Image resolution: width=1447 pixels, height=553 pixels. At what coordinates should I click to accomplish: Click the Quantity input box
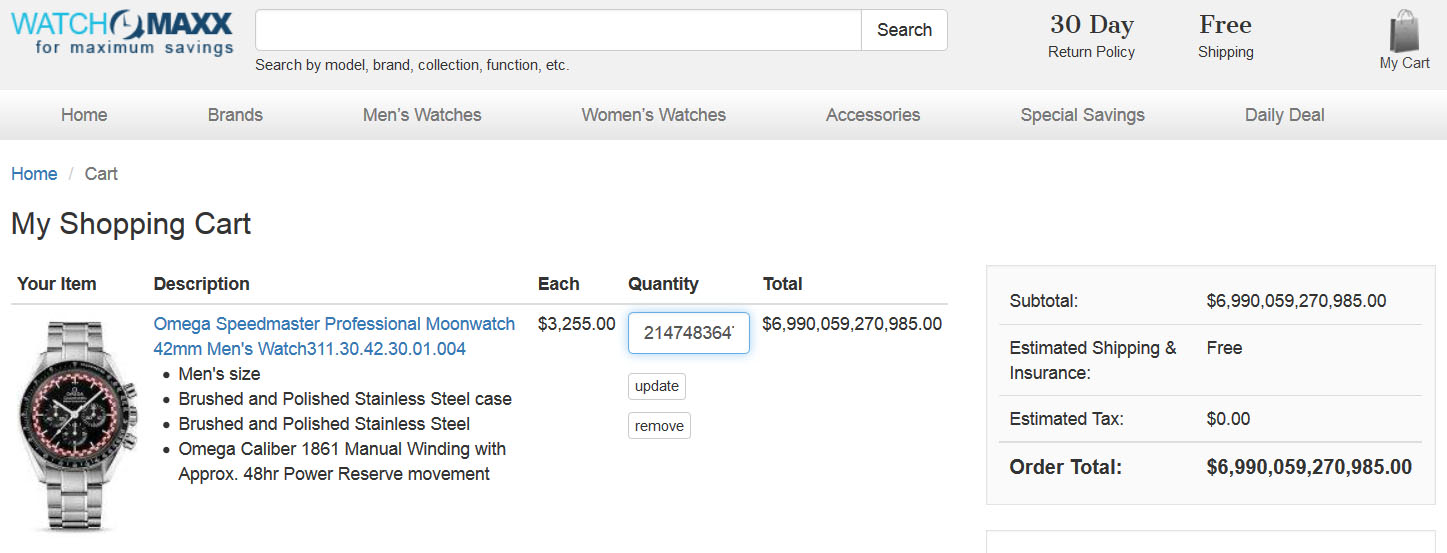coord(688,333)
